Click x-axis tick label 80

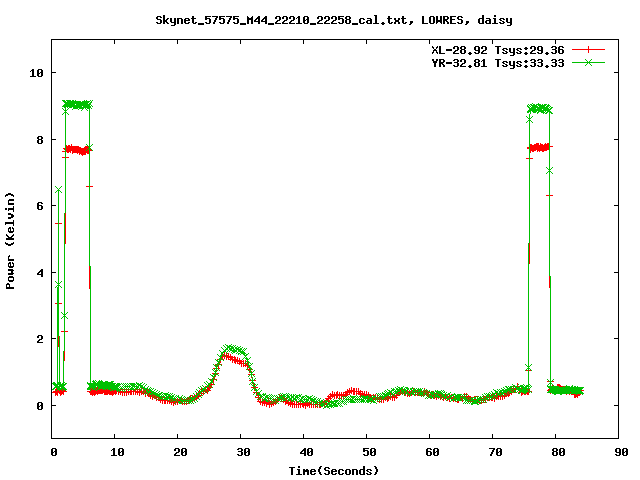[x=558, y=452]
